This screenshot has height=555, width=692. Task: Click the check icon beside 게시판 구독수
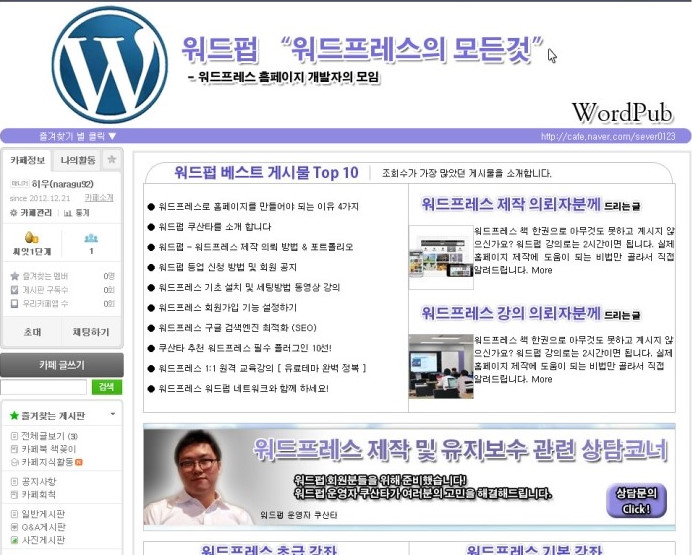point(15,290)
